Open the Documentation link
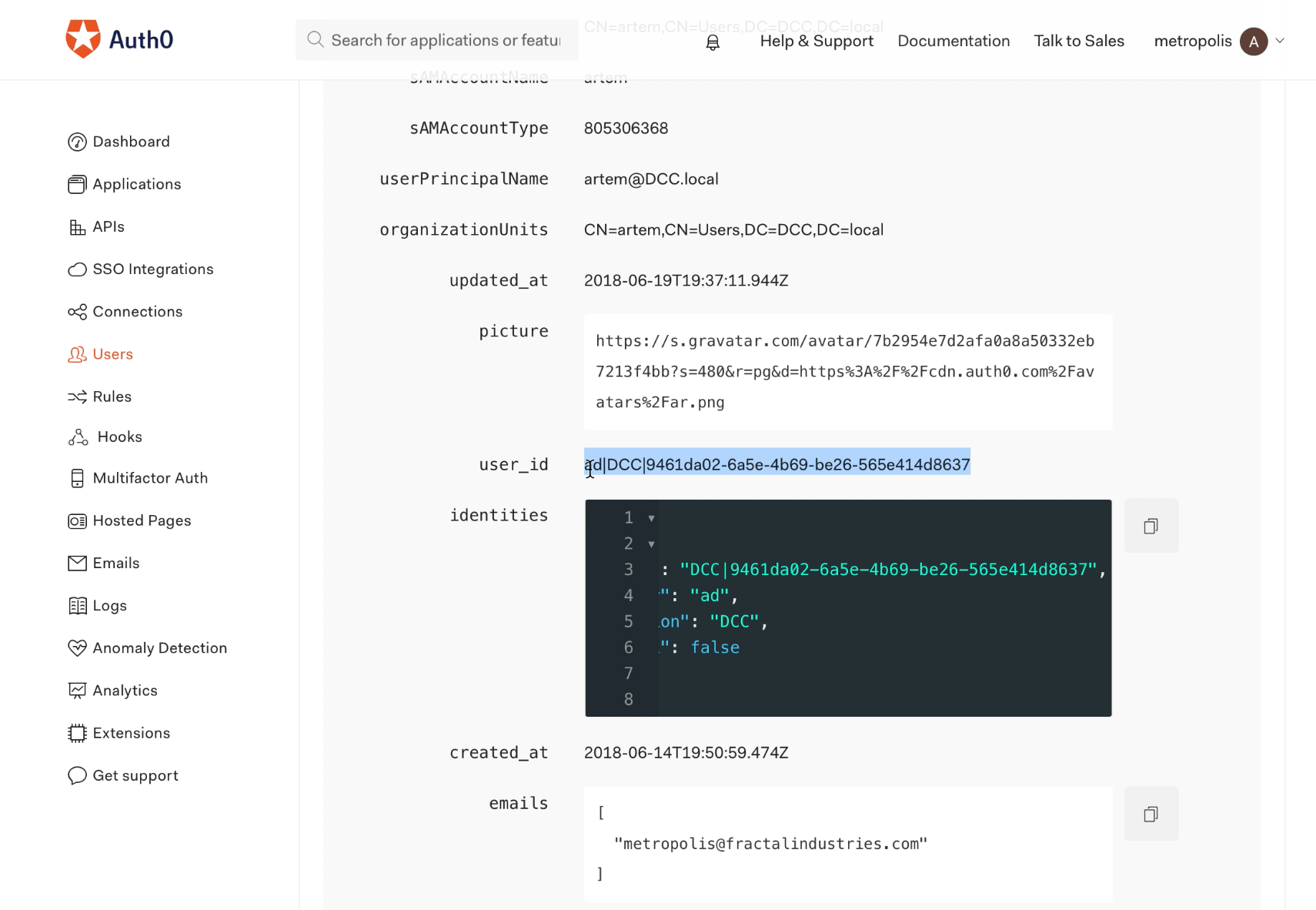 coord(954,41)
